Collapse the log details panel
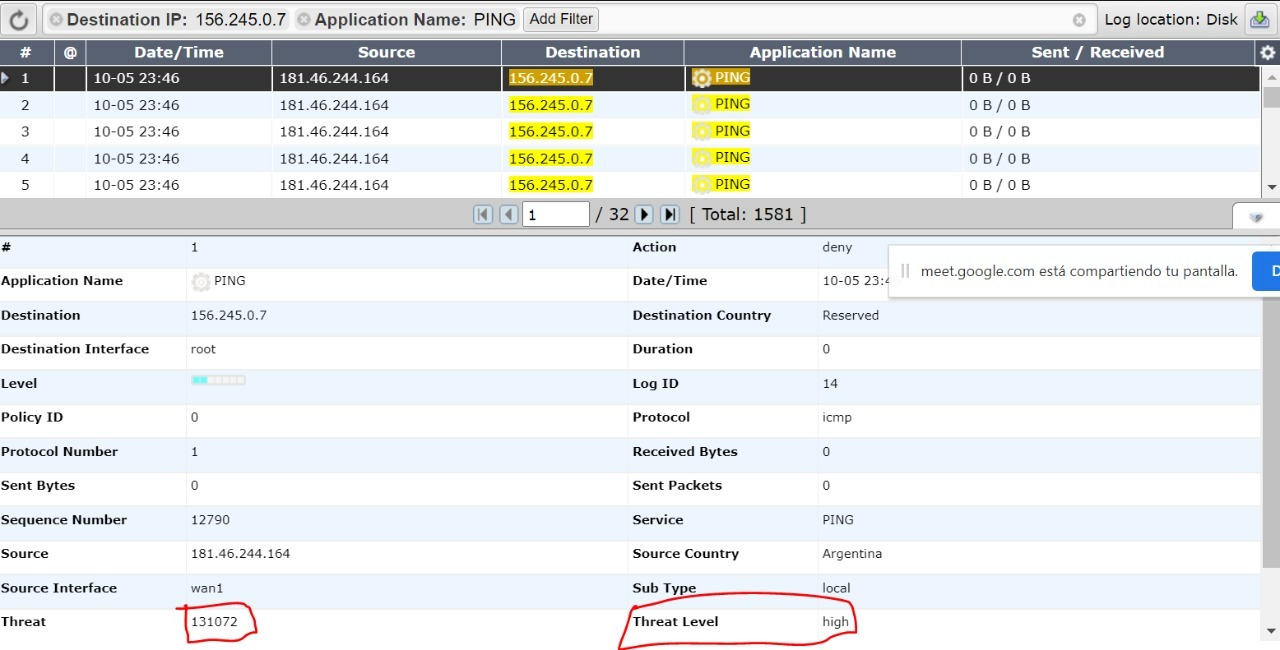 1257,217
